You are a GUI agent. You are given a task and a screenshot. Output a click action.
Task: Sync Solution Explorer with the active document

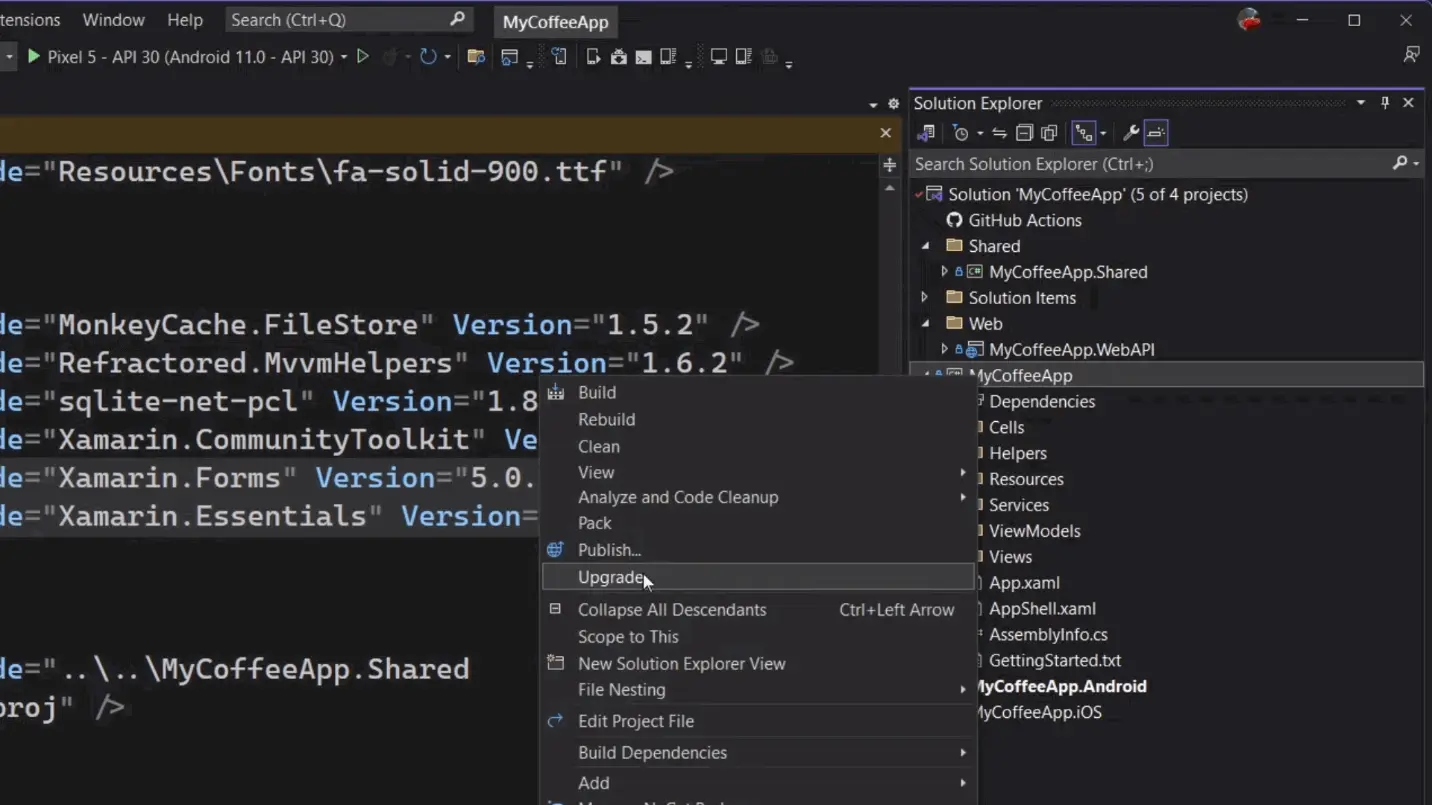click(x=1001, y=132)
